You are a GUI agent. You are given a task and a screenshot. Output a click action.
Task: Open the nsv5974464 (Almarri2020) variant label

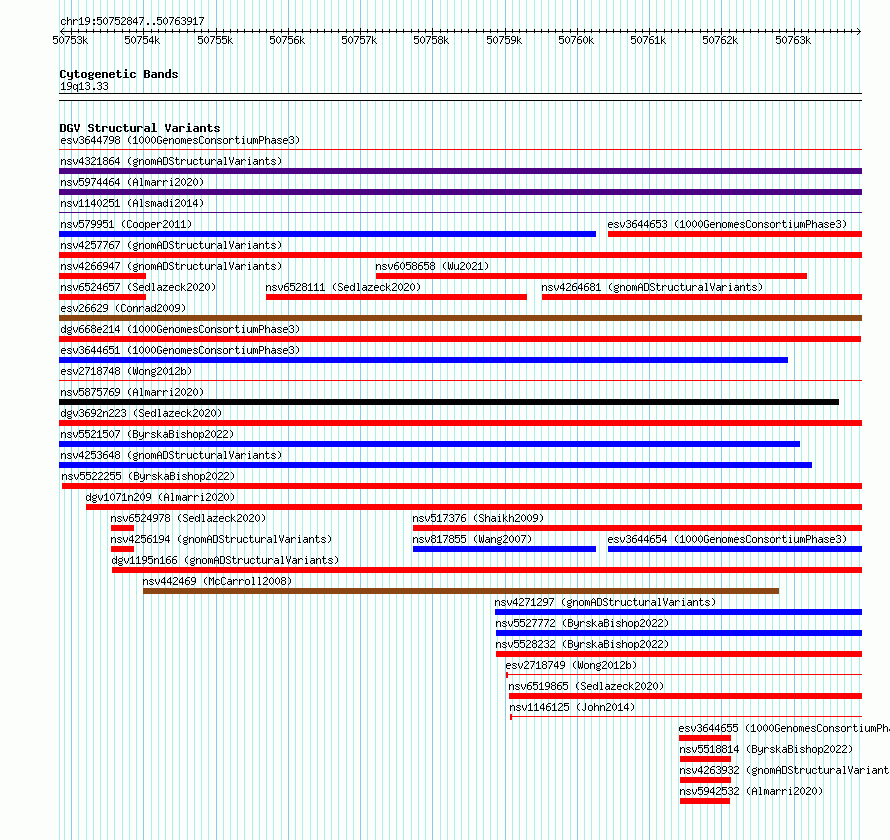[132, 182]
